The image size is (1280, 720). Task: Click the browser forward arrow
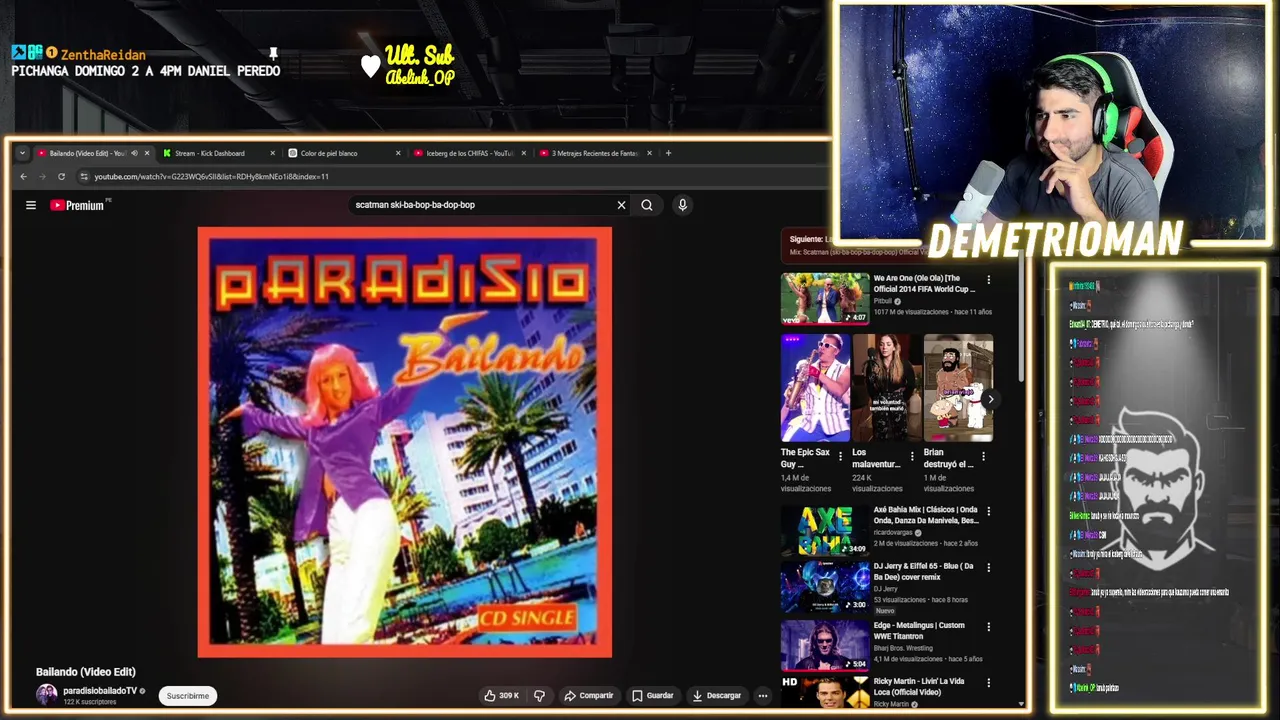(x=42, y=177)
